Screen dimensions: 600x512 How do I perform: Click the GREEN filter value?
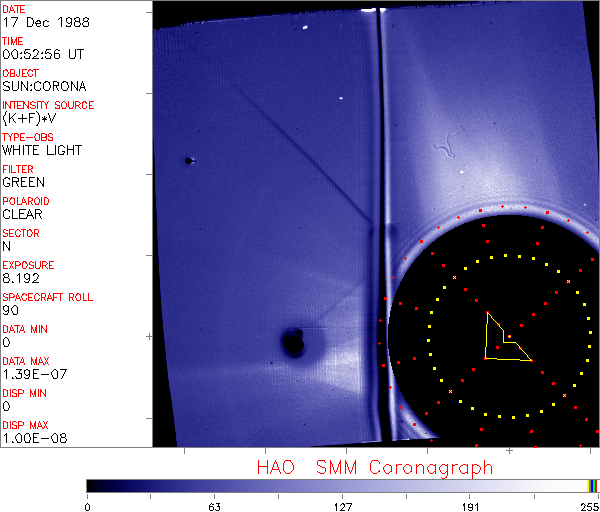(x=23, y=182)
